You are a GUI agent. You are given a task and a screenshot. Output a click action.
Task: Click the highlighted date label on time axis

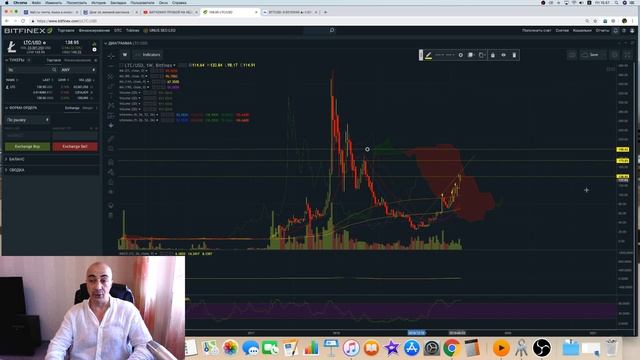tap(416, 333)
